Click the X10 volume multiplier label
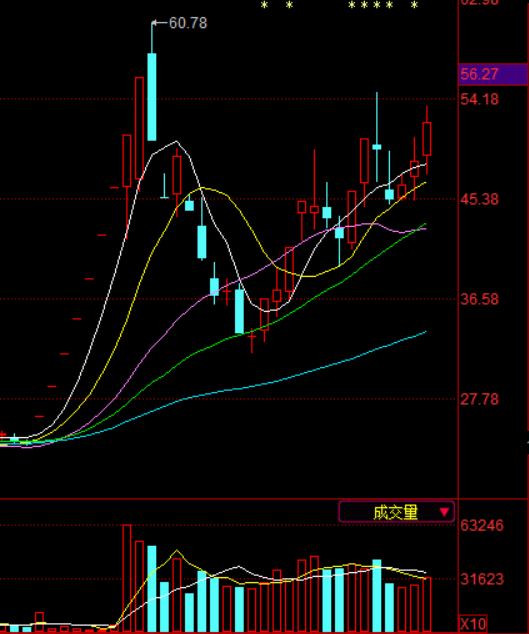This screenshot has height=634, width=529. point(473,624)
